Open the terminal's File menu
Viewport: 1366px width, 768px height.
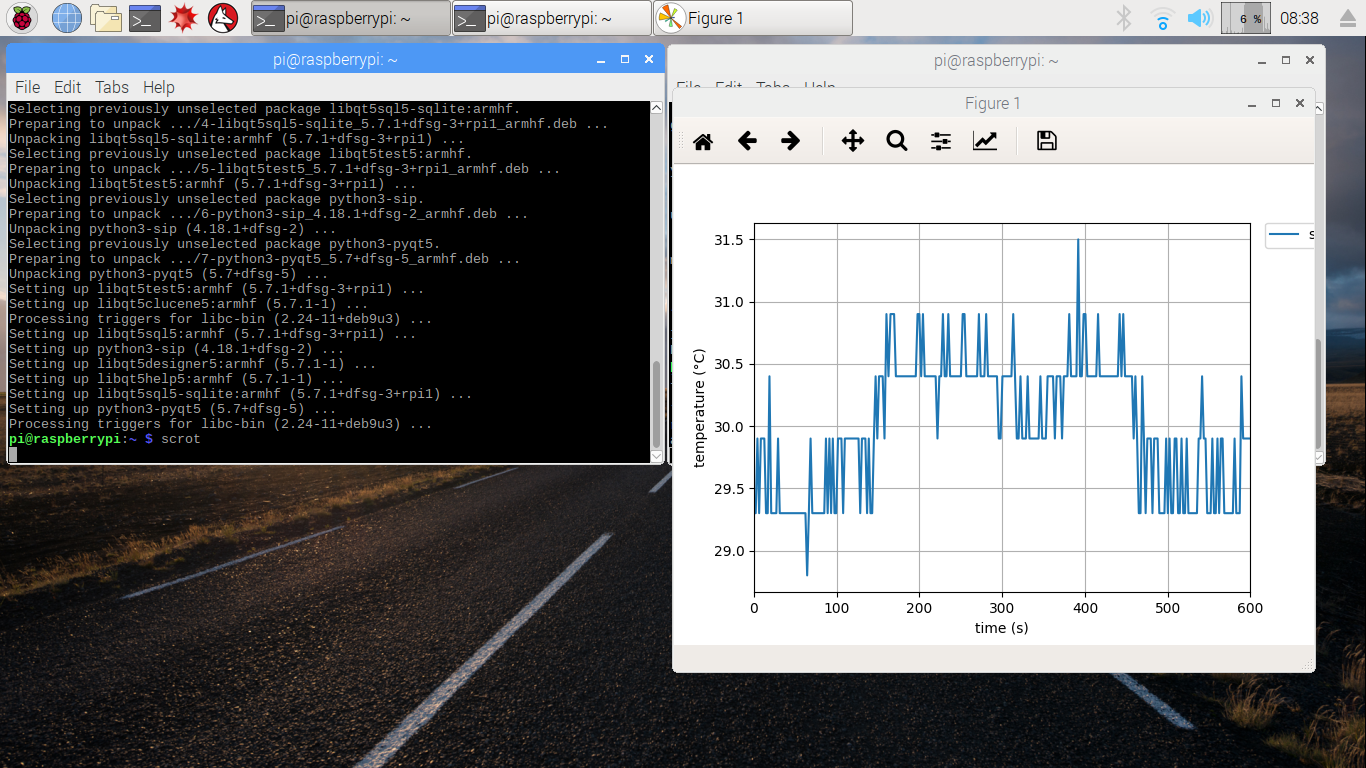pyautogui.click(x=27, y=87)
